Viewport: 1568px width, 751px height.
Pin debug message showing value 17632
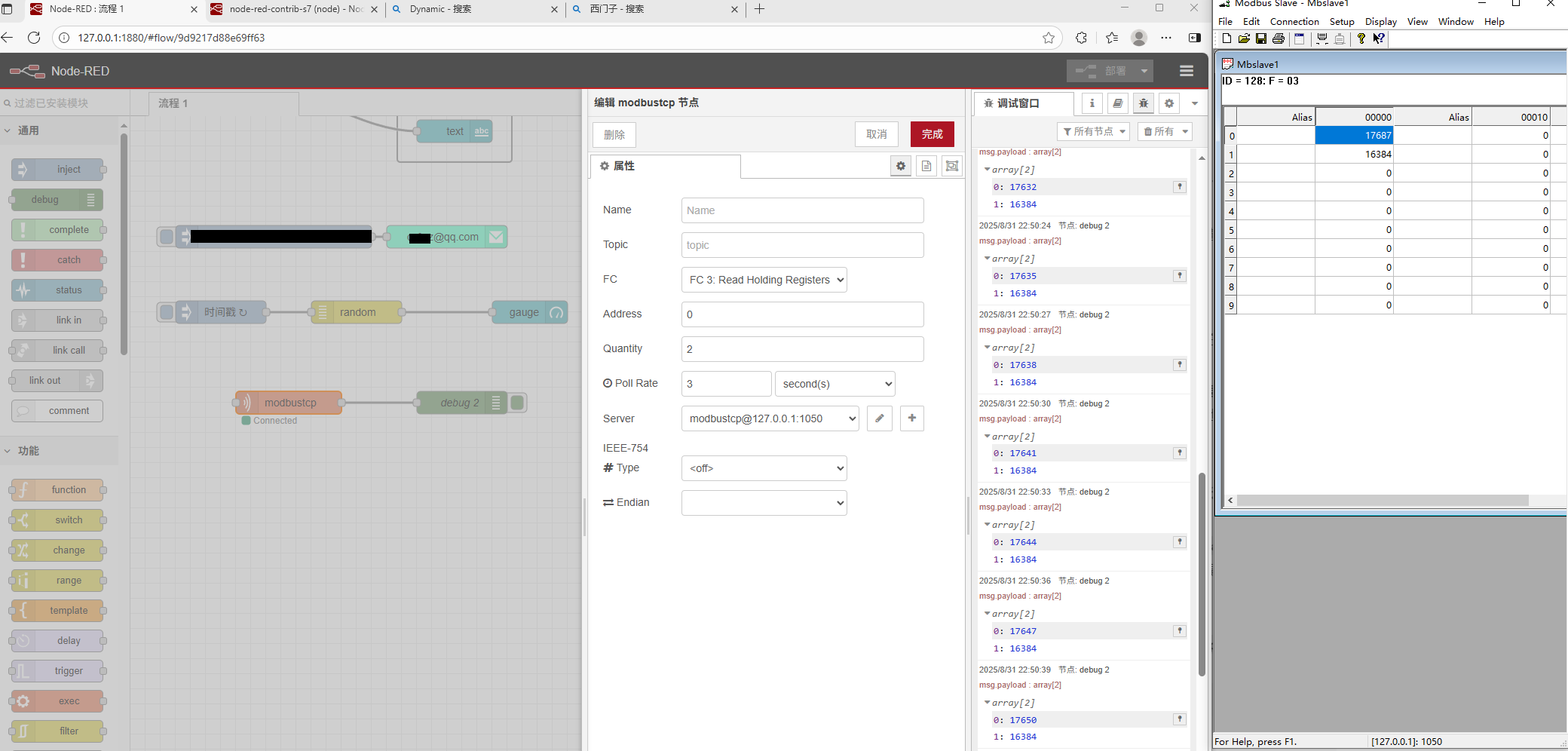coord(1180,187)
